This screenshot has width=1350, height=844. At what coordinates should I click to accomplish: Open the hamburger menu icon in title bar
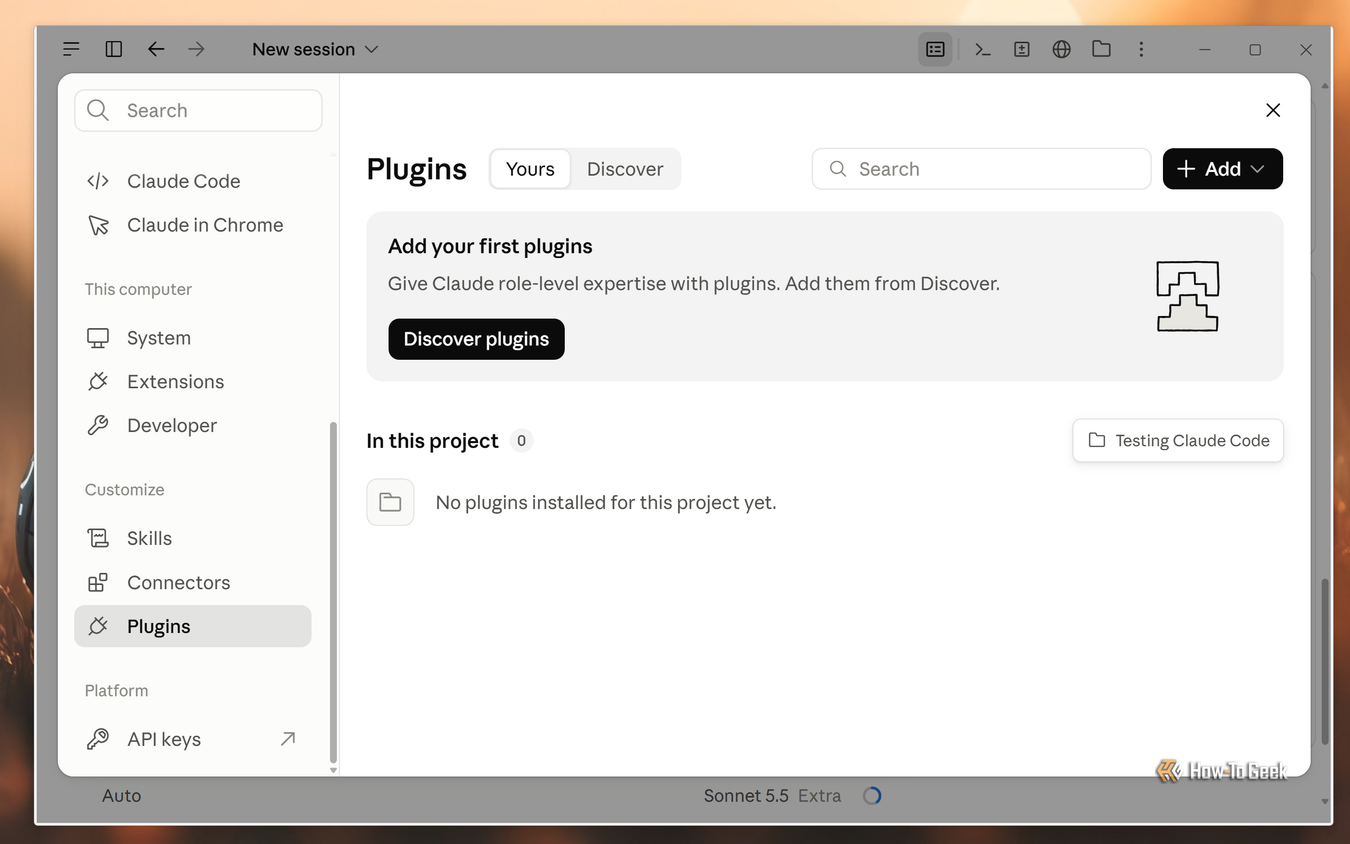(71, 49)
